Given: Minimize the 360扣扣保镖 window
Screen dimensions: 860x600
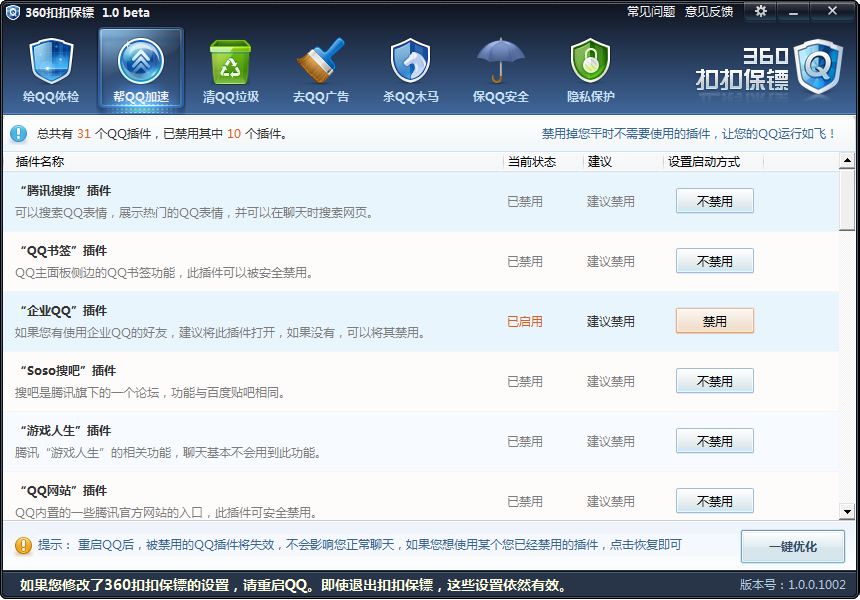Looking at the screenshot, I should coord(794,11).
